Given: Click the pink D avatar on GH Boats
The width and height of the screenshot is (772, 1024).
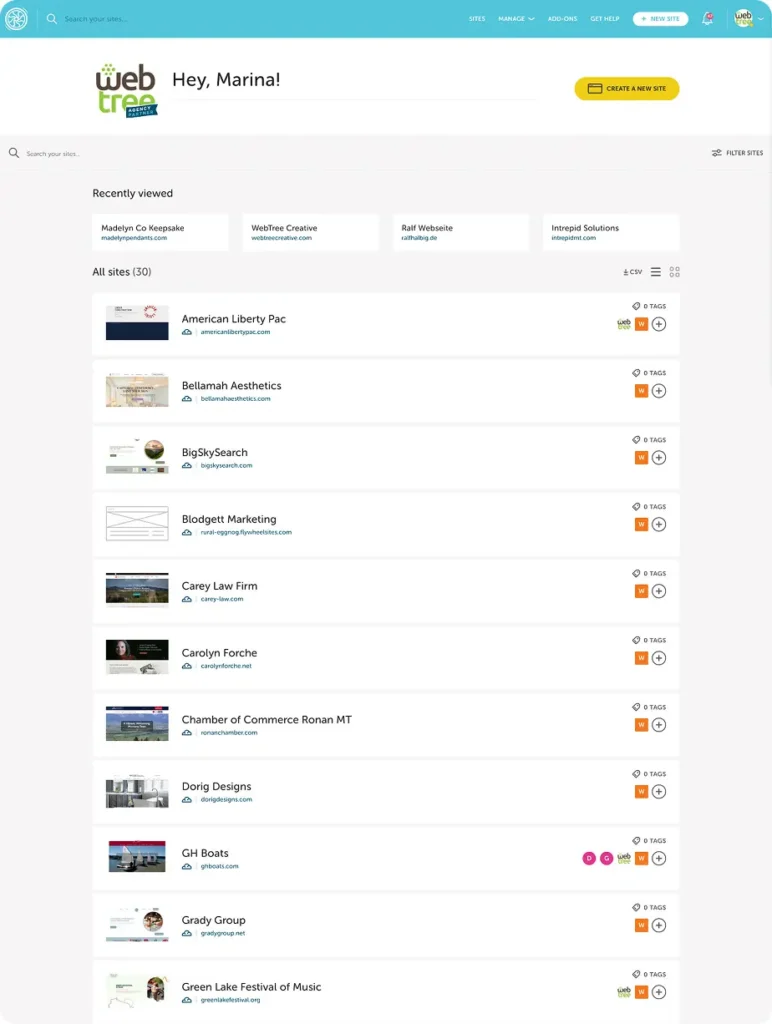Looking at the screenshot, I should click(589, 858).
